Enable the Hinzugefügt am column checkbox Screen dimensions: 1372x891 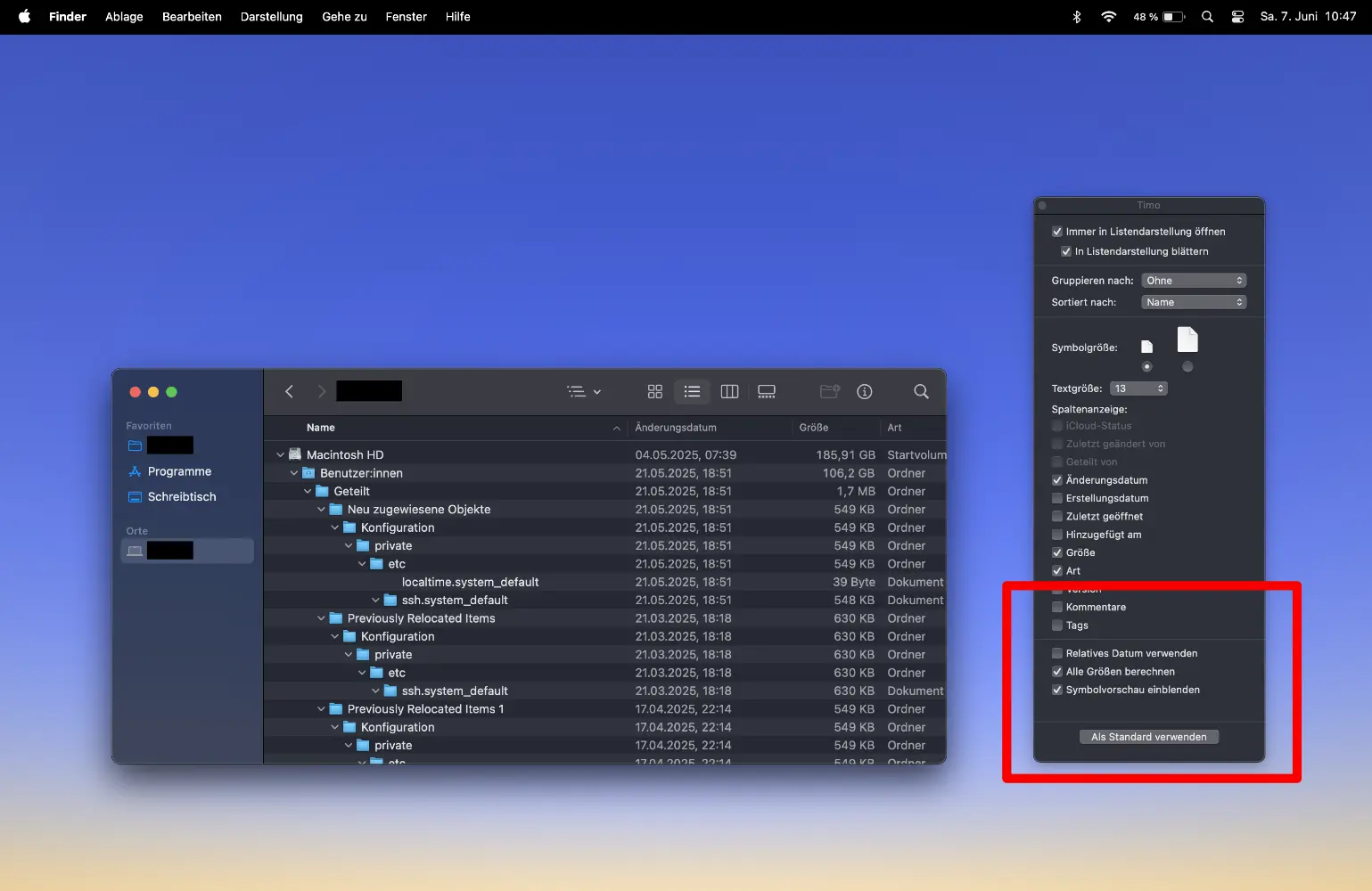1057,535
